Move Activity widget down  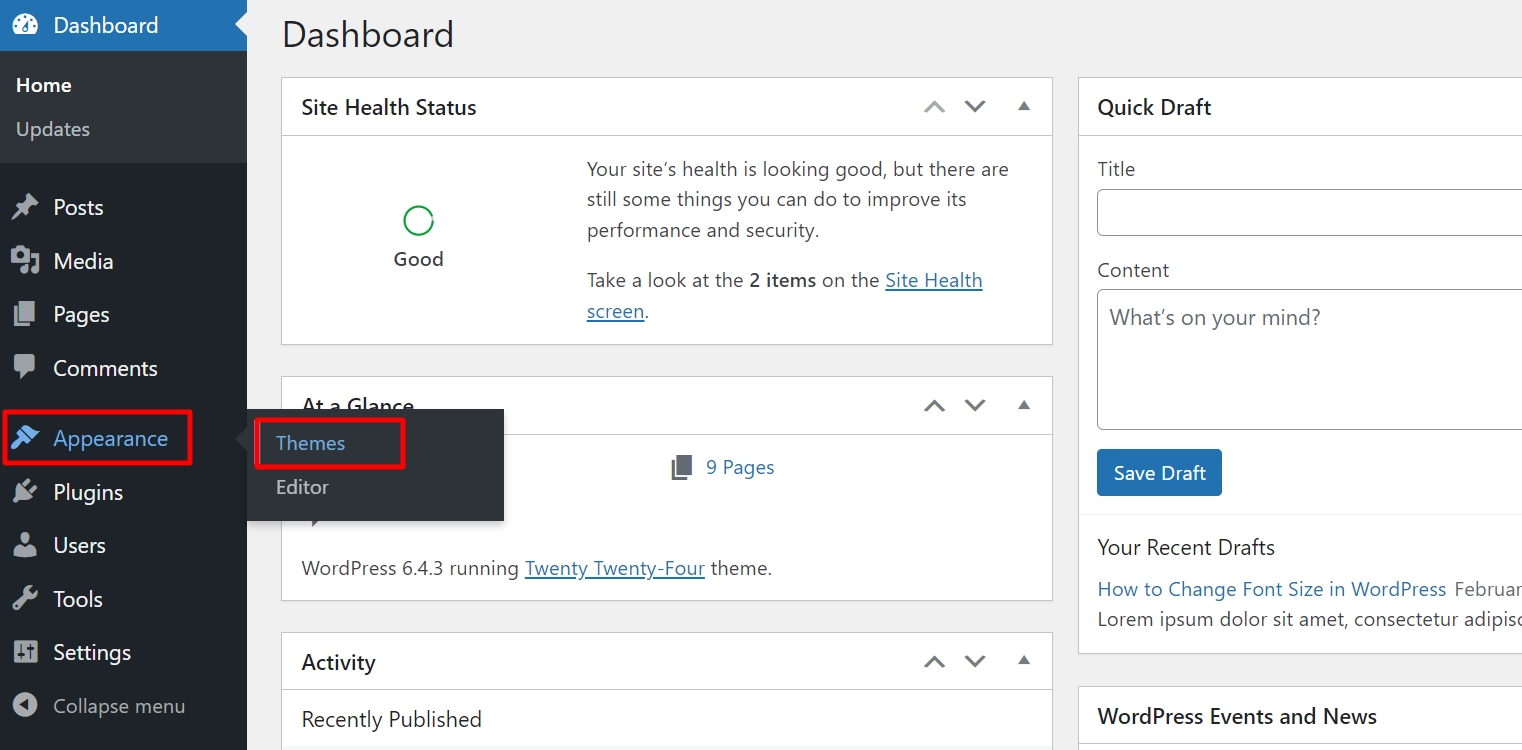pyautogui.click(x=975, y=661)
